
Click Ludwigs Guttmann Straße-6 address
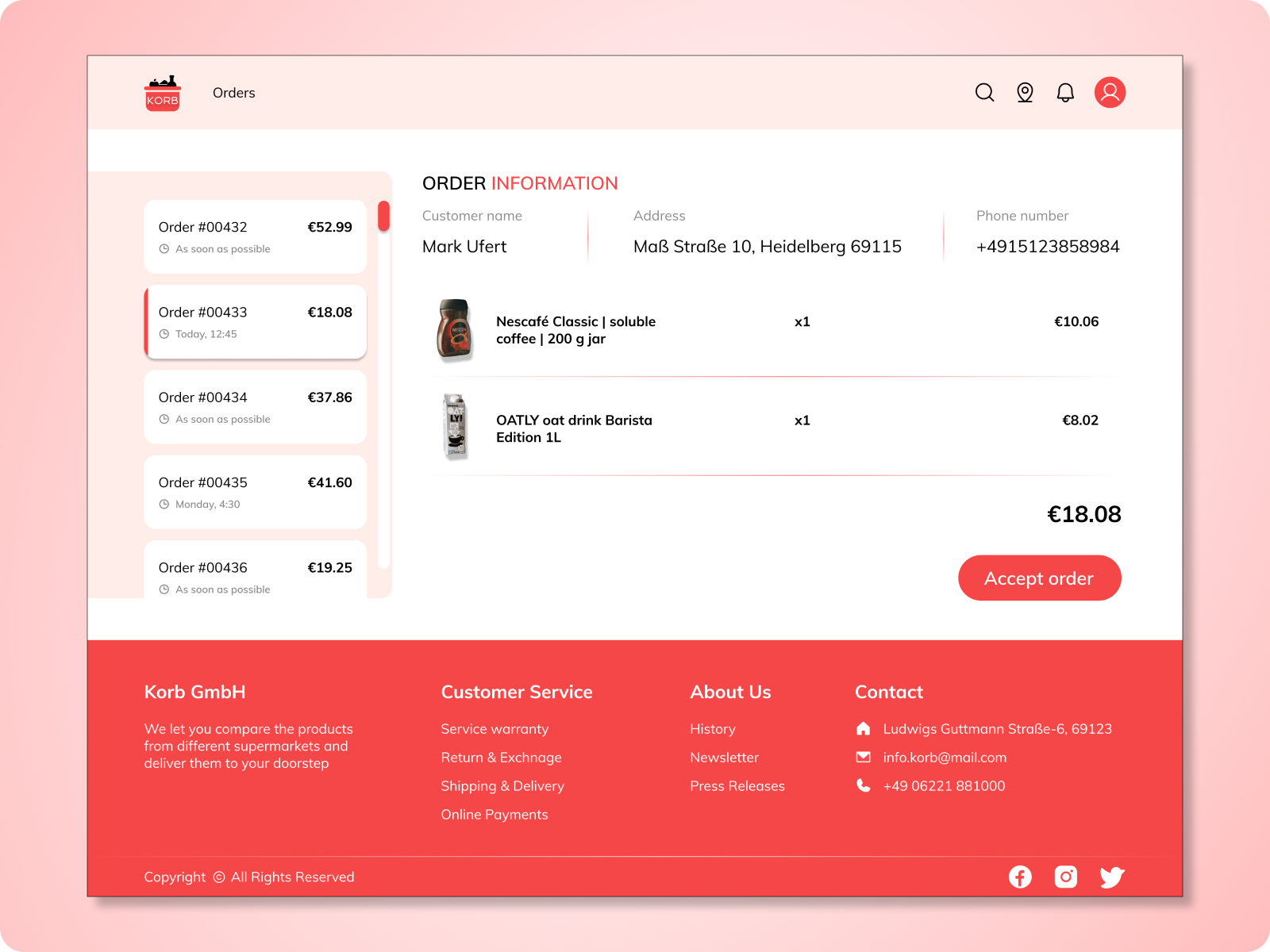pos(998,729)
